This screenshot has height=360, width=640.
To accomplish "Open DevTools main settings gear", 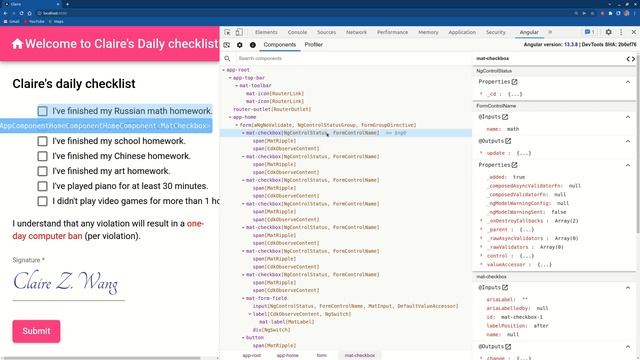I will click(x=608, y=32).
